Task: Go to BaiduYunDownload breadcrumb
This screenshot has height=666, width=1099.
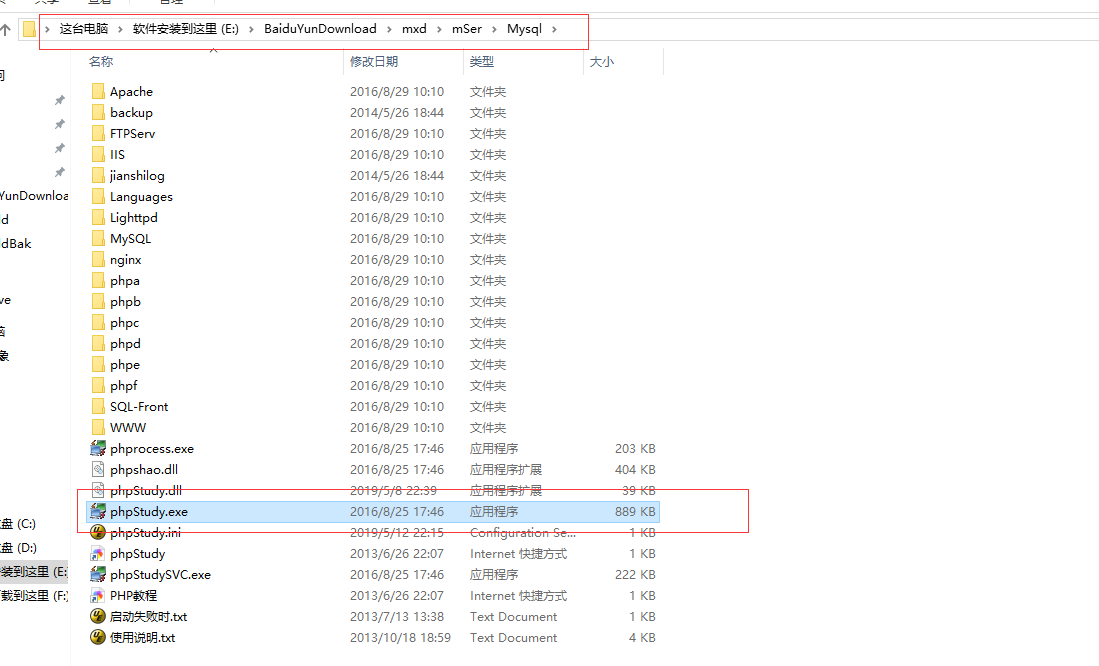Action: pyautogui.click(x=320, y=29)
